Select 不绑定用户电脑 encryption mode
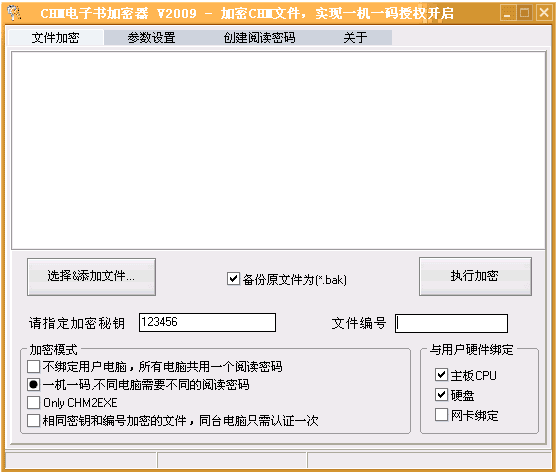Screen dimensions: 556x472 click(33, 366)
